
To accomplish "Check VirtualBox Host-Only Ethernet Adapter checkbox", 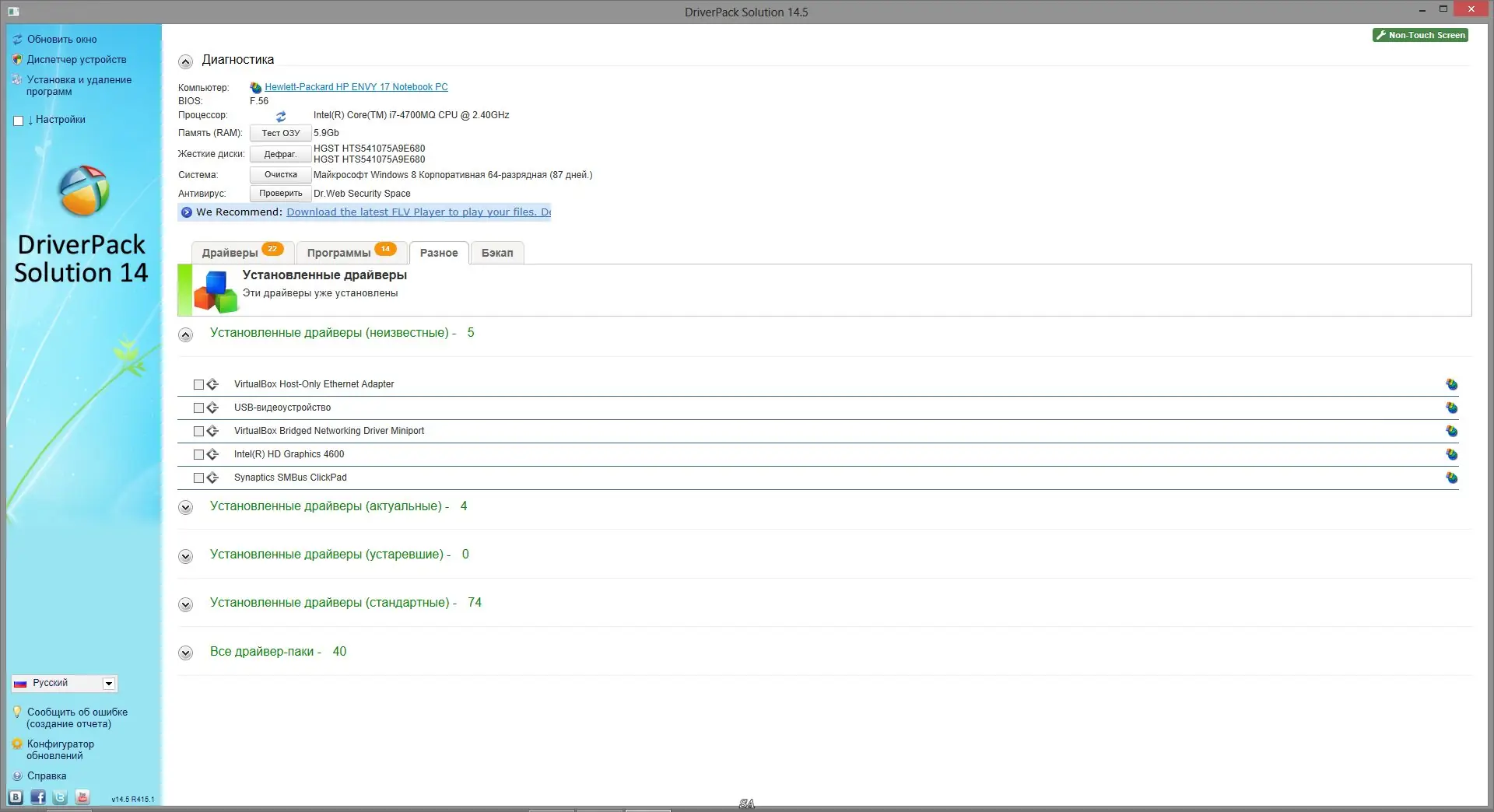I will click(x=198, y=384).
